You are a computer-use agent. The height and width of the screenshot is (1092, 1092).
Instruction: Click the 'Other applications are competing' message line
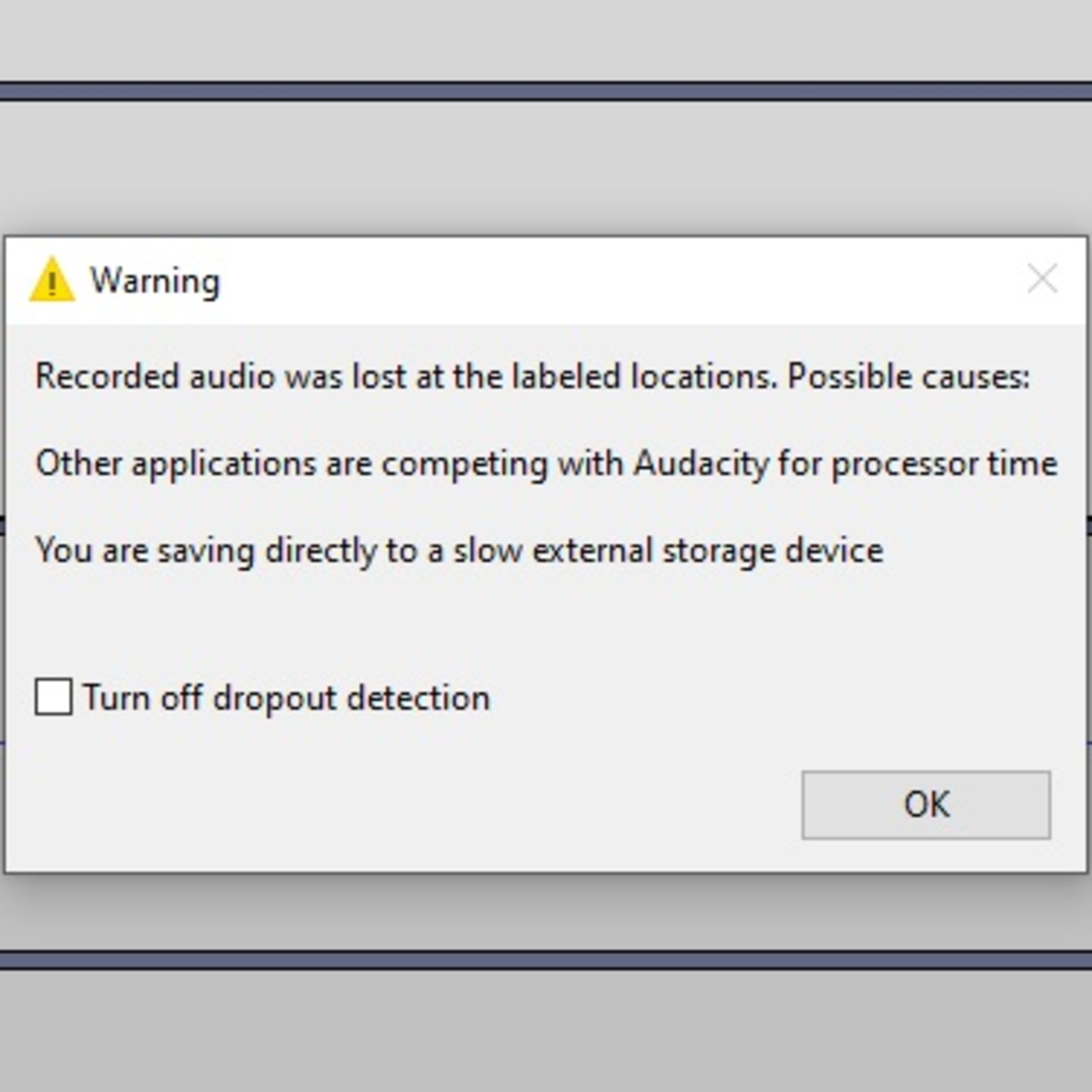tap(546, 463)
